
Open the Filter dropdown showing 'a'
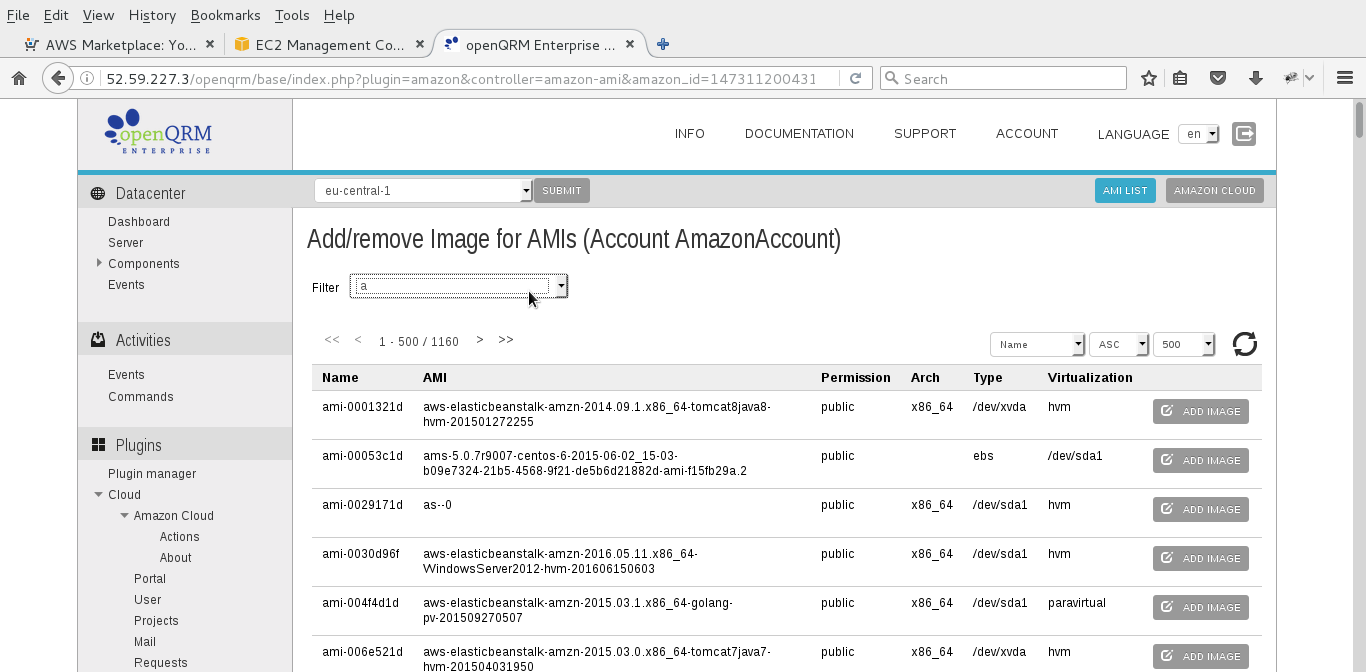(459, 287)
